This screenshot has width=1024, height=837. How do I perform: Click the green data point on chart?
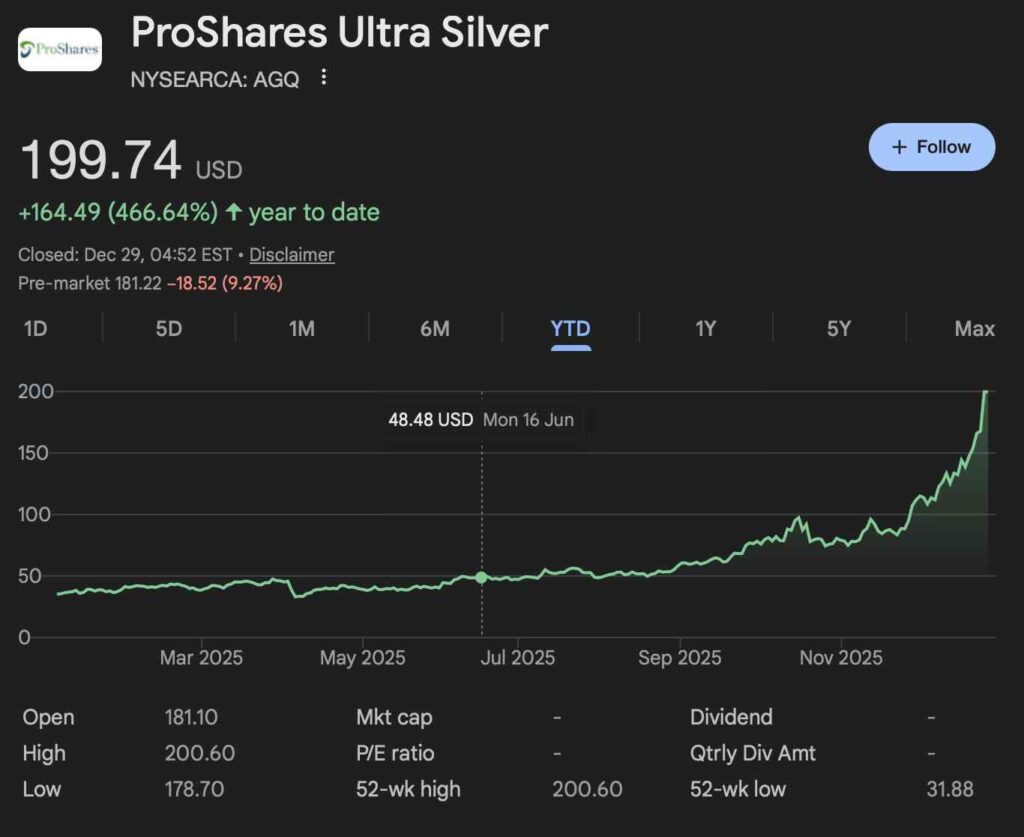coord(482,577)
